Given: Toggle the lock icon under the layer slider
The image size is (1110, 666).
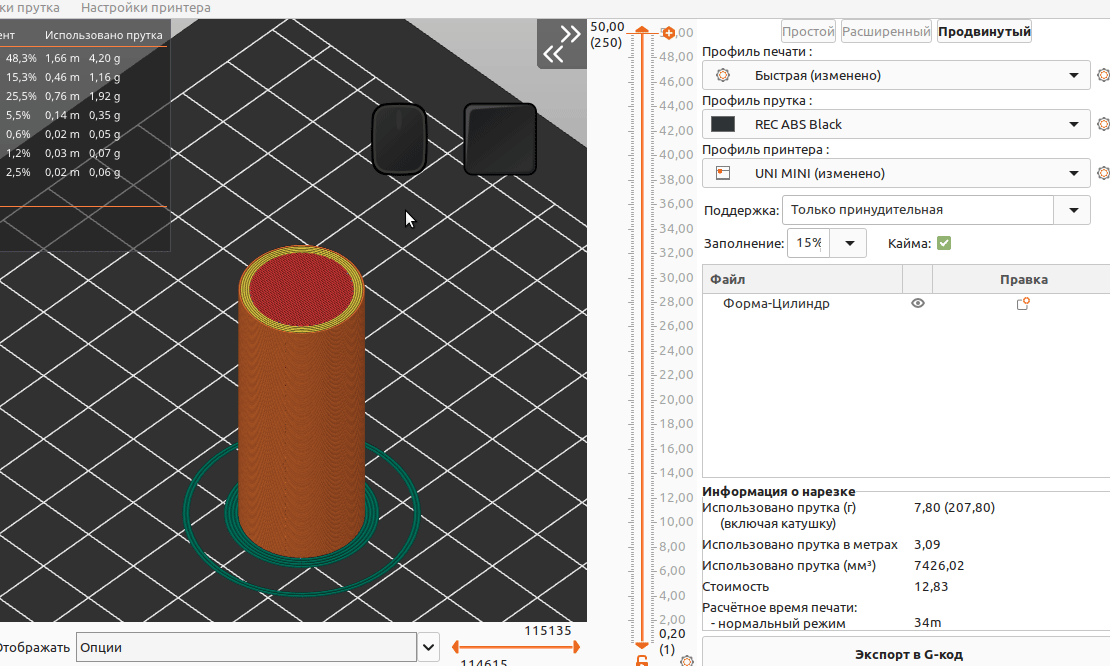Looking at the screenshot, I should tap(641, 661).
